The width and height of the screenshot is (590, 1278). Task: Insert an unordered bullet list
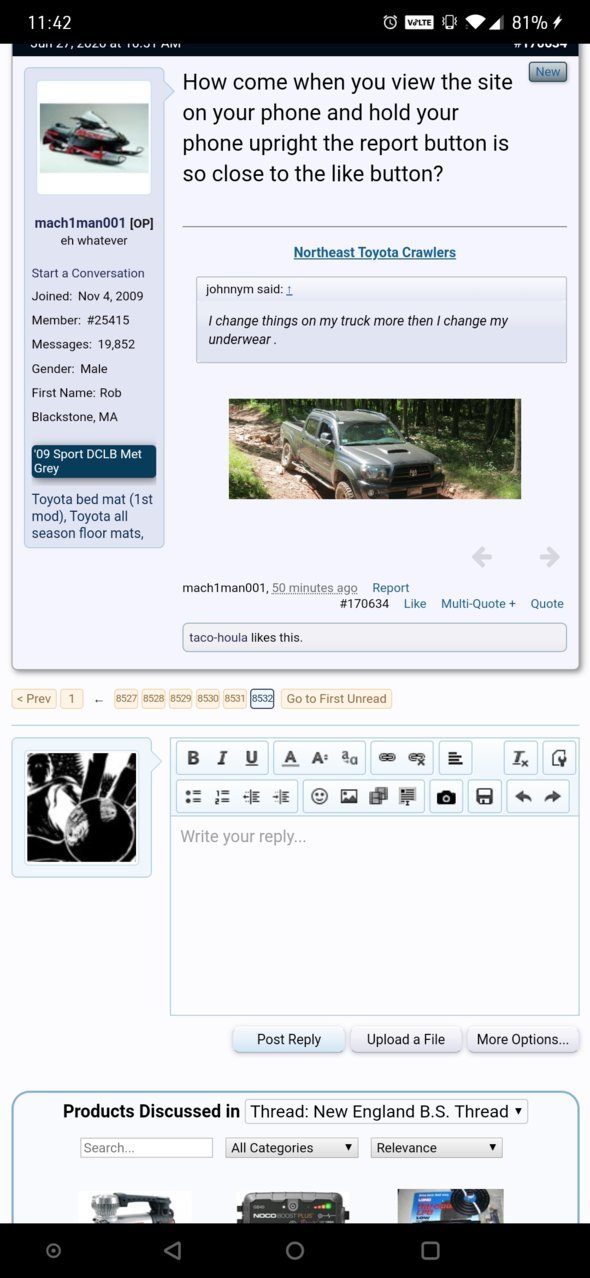pyautogui.click(x=194, y=796)
